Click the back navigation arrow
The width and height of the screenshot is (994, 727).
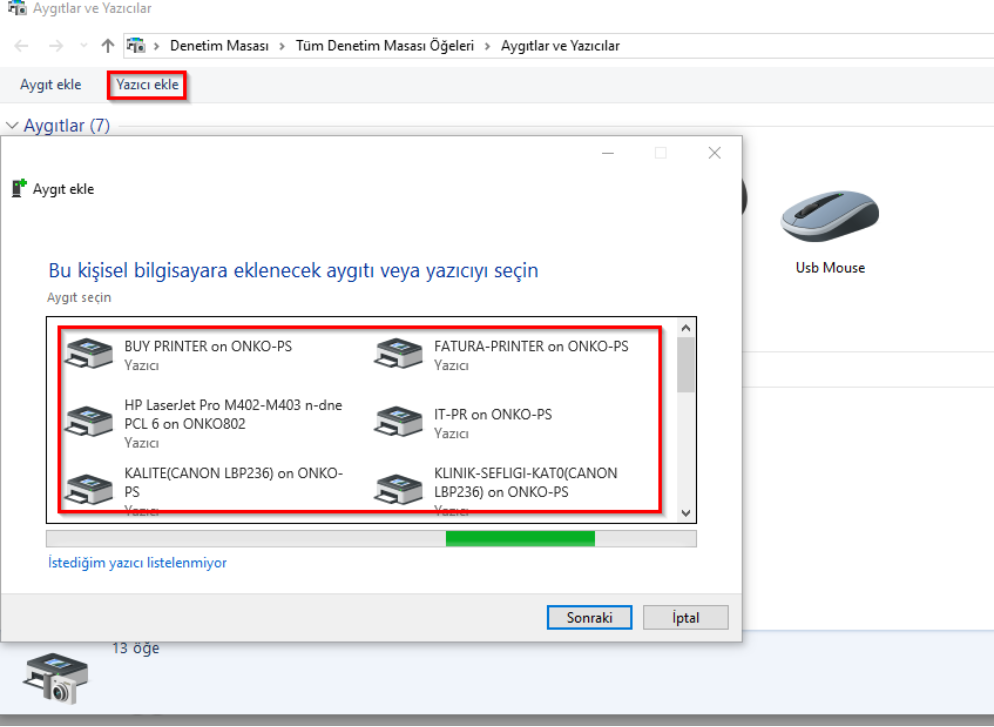[22, 46]
